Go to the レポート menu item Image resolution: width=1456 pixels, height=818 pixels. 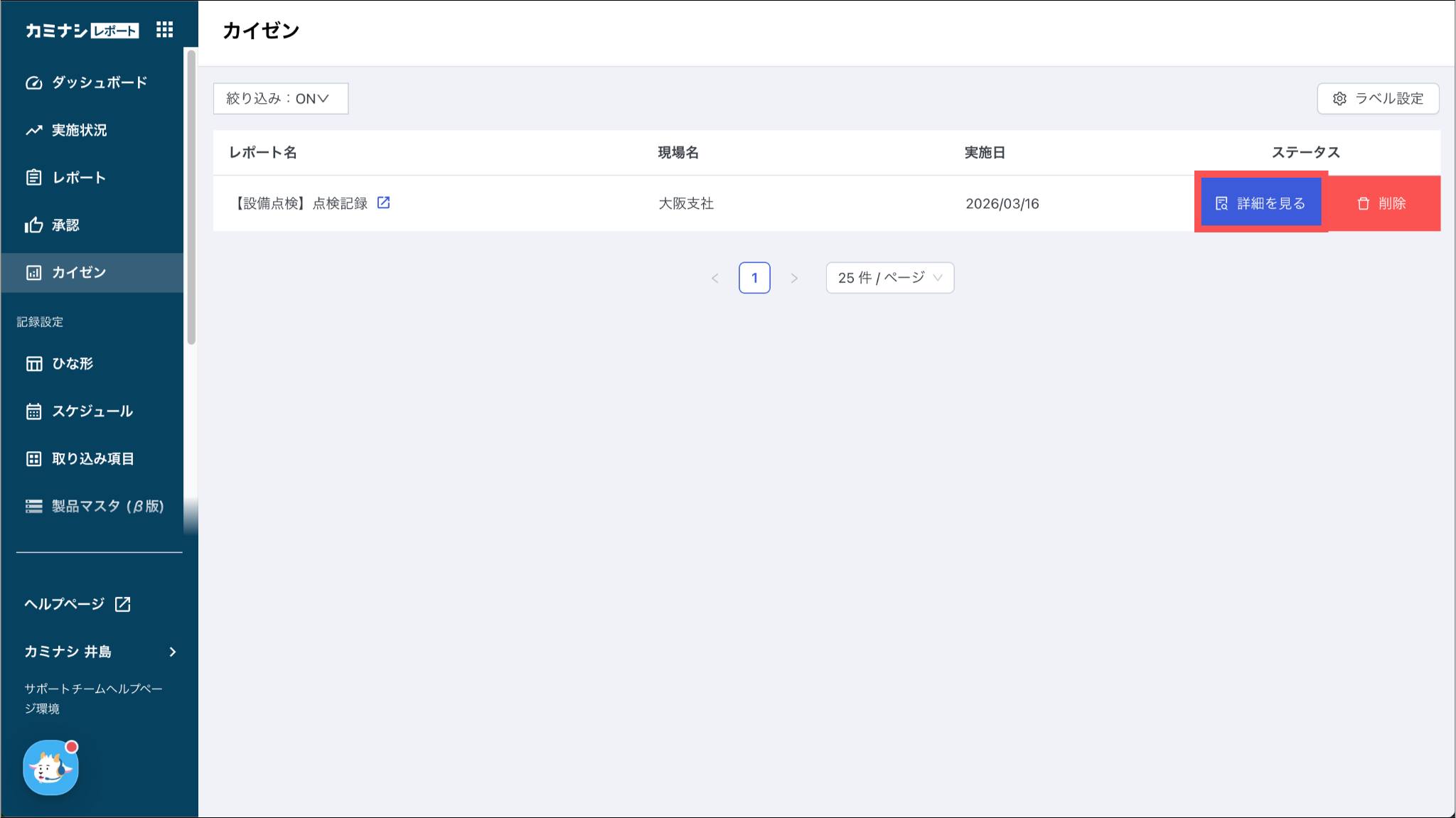(x=78, y=178)
